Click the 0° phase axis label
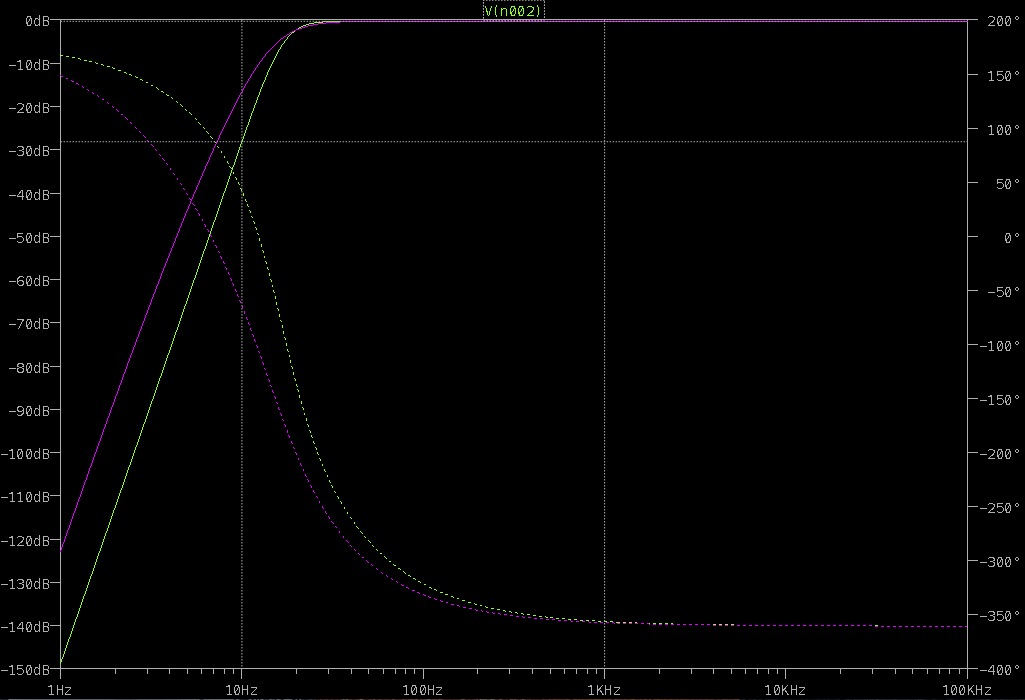The height and width of the screenshot is (700, 1025). 1011,238
